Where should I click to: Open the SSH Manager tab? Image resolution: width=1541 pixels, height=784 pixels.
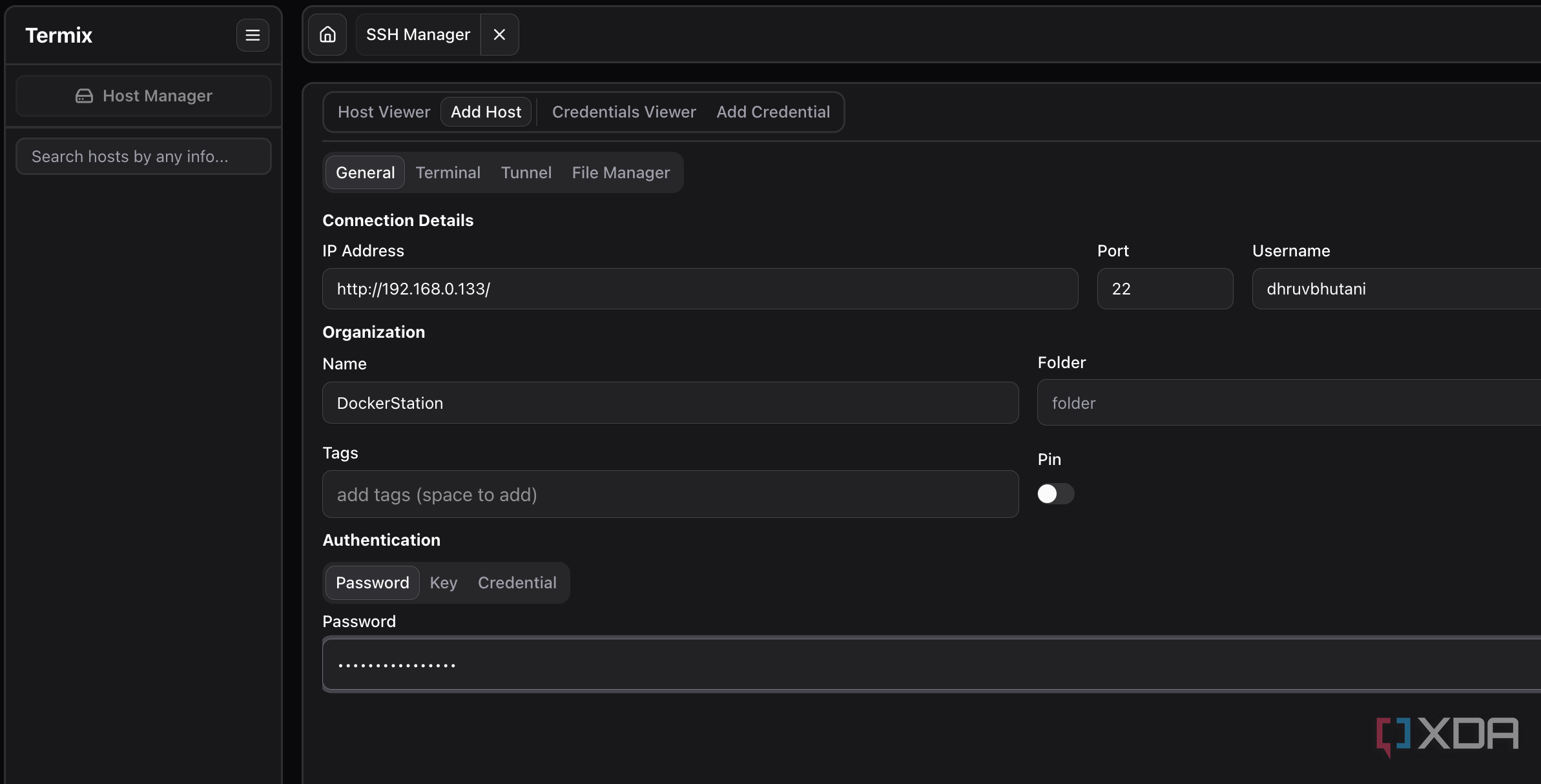point(418,34)
